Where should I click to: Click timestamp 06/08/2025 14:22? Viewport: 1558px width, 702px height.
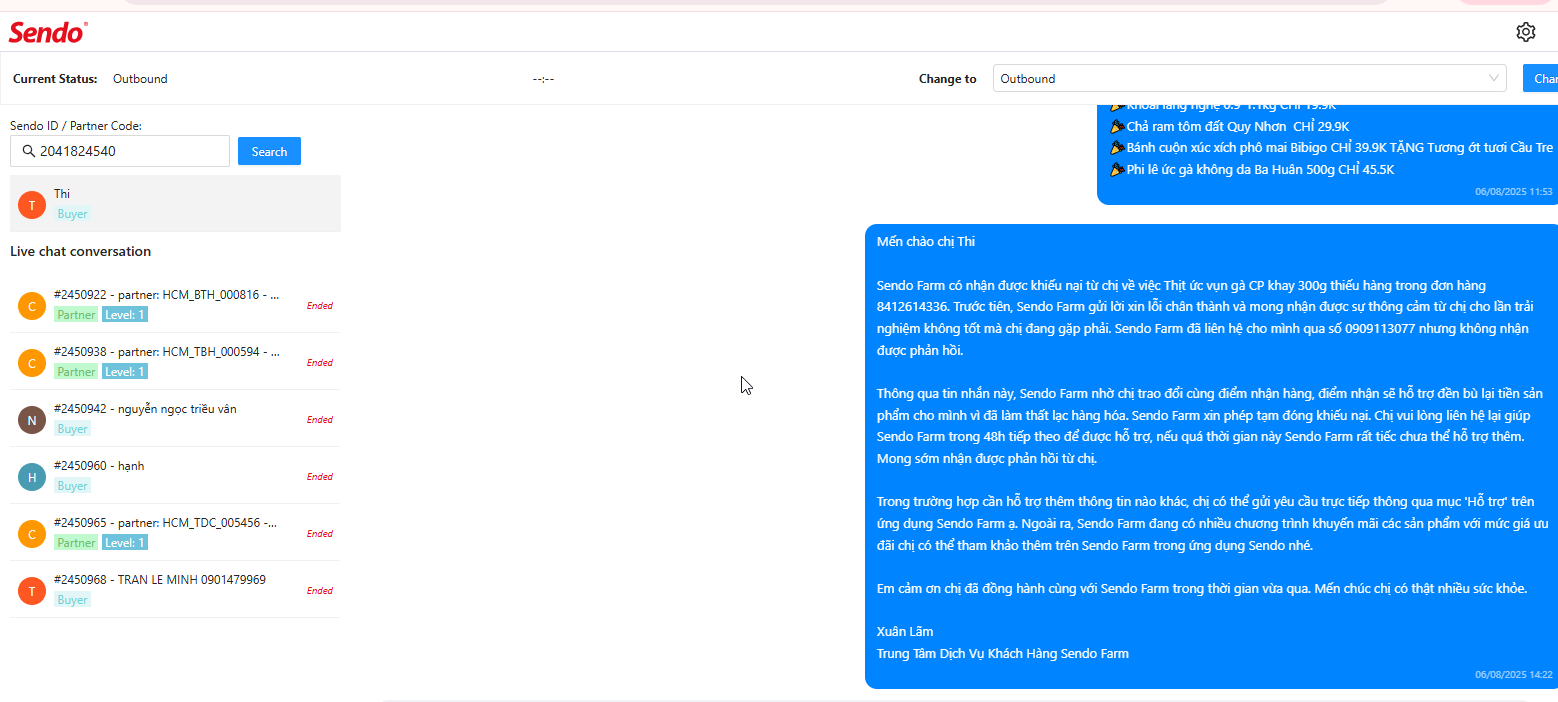(1513, 675)
